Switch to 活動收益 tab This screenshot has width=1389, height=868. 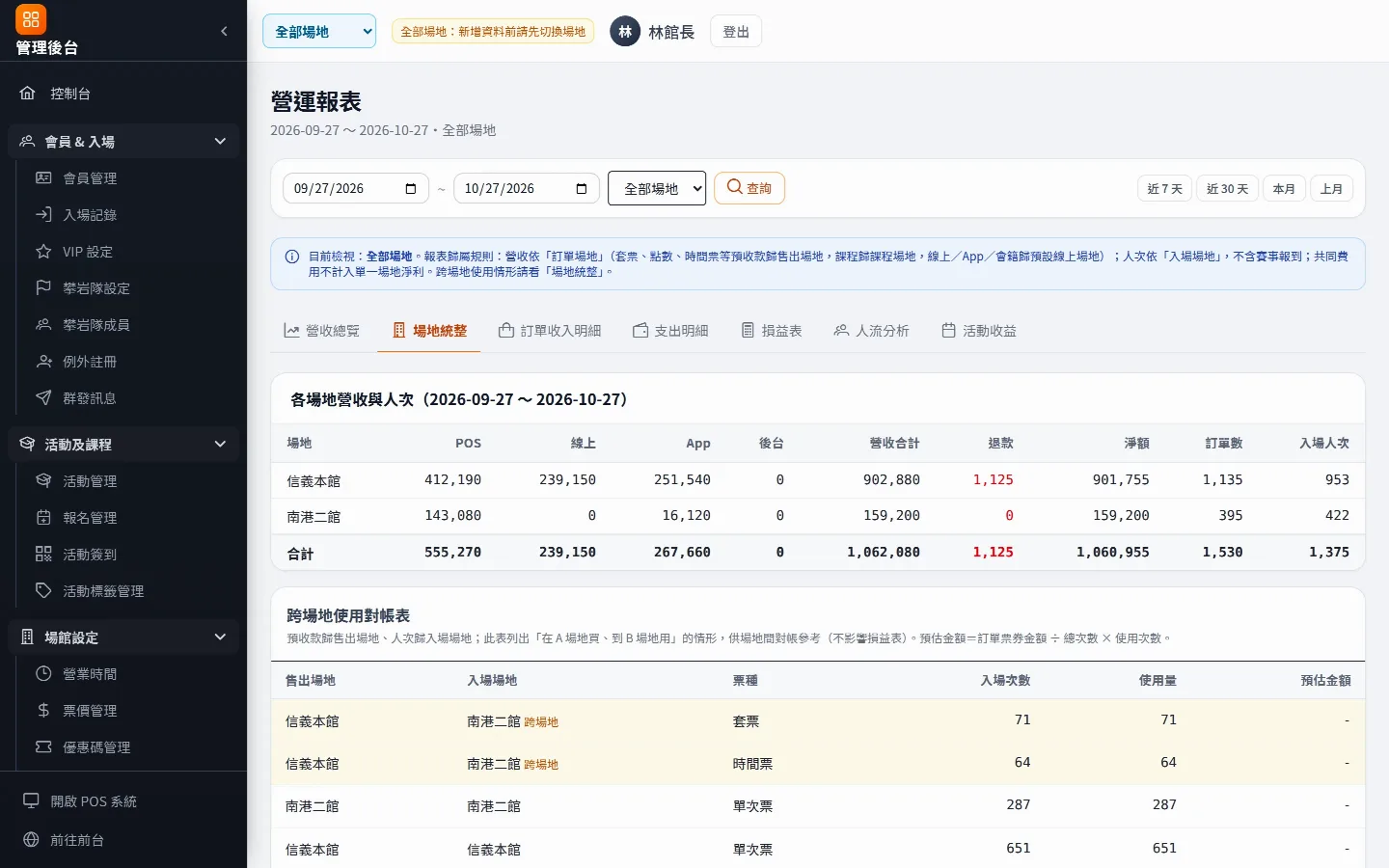point(979,331)
